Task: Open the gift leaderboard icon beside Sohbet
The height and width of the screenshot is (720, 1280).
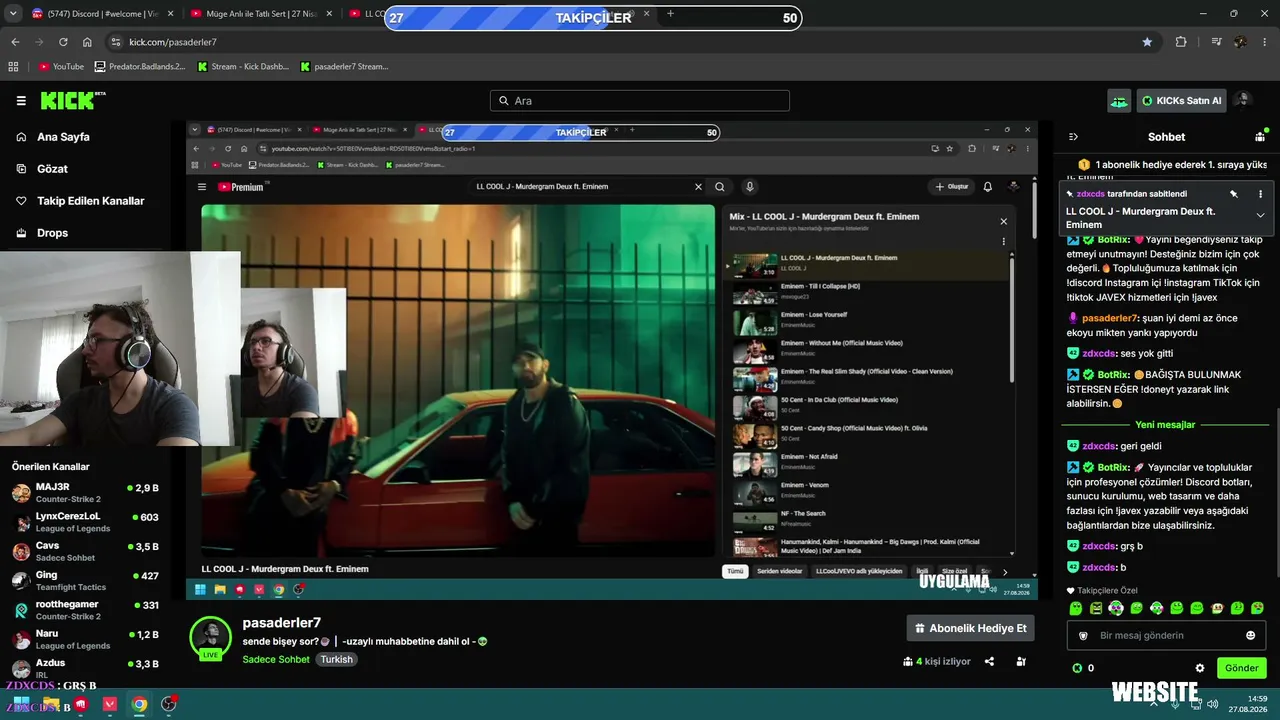Action: (1260, 137)
